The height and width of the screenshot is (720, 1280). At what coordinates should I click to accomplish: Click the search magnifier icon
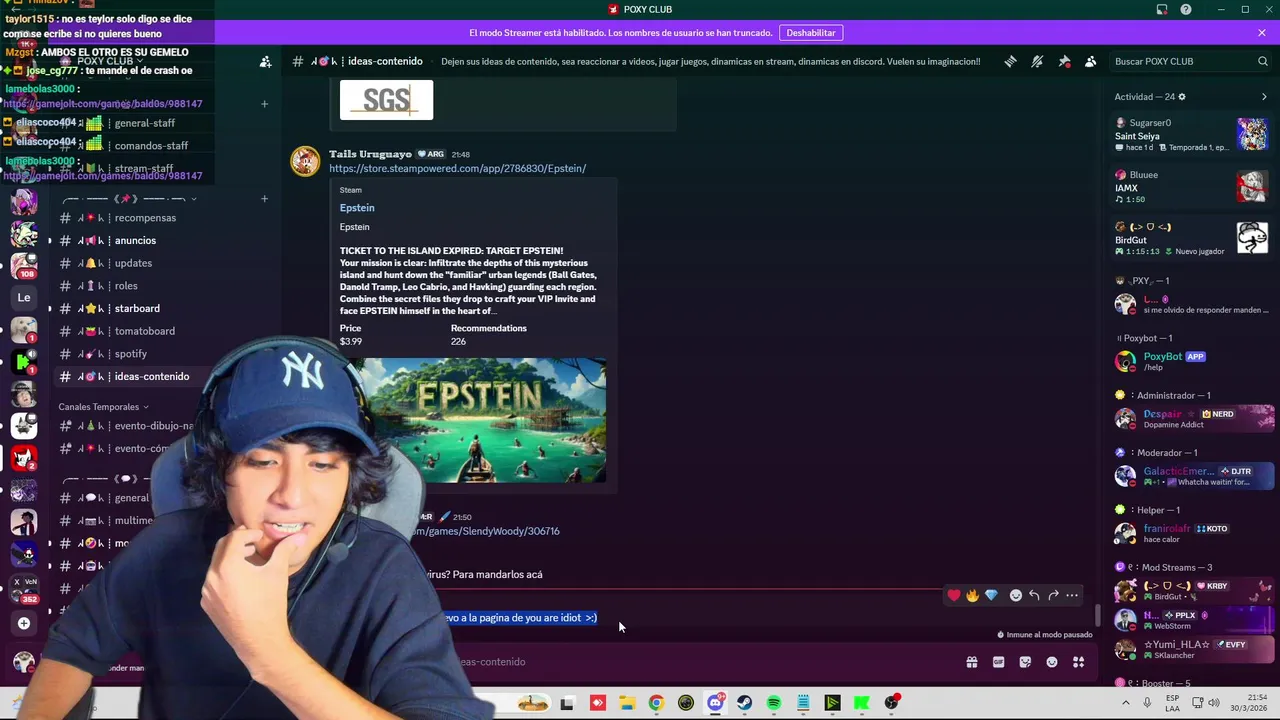(x=1262, y=61)
